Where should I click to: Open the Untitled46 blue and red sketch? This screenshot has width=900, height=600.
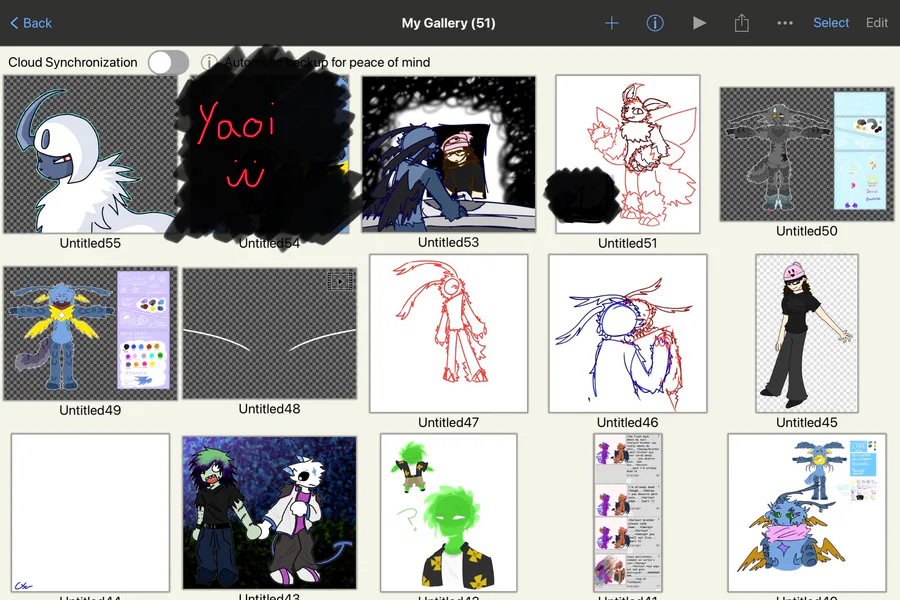point(627,334)
